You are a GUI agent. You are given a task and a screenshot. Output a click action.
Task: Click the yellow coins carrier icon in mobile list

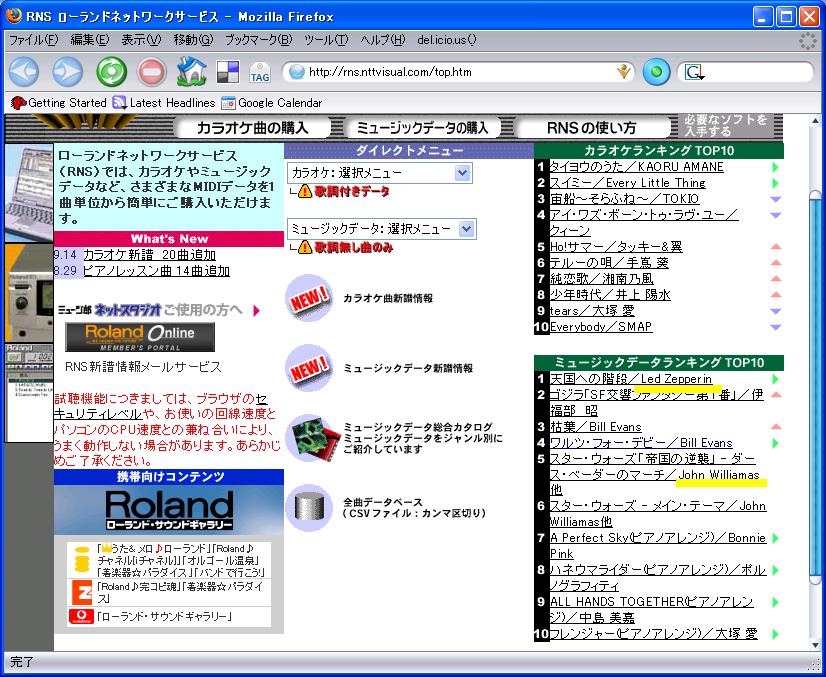82,559
